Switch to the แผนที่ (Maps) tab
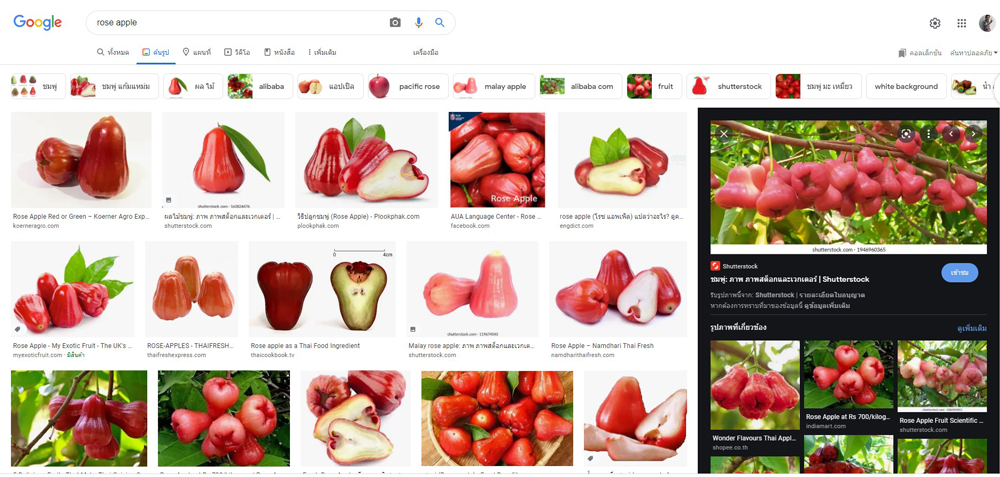The width and height of the screenshot is (1000, 477). 196,52
